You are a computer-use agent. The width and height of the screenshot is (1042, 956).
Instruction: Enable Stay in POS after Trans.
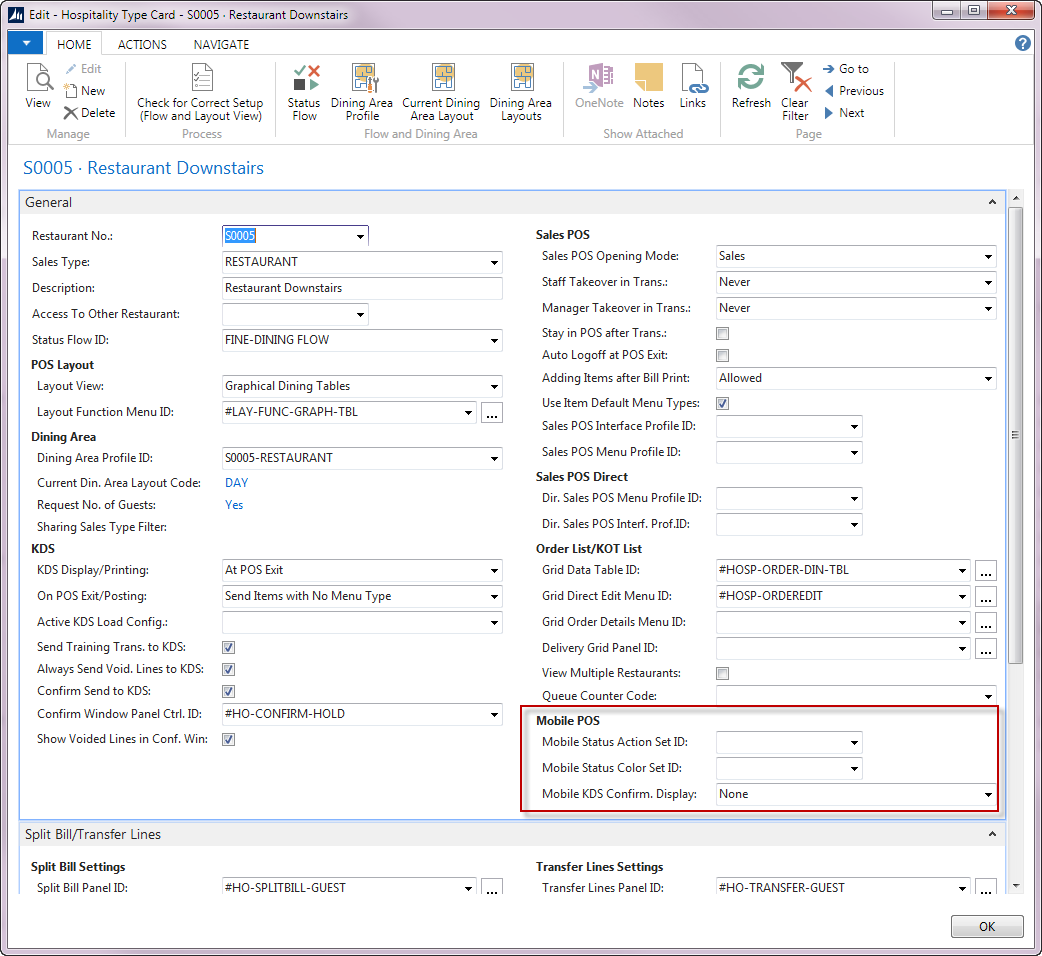723,333
